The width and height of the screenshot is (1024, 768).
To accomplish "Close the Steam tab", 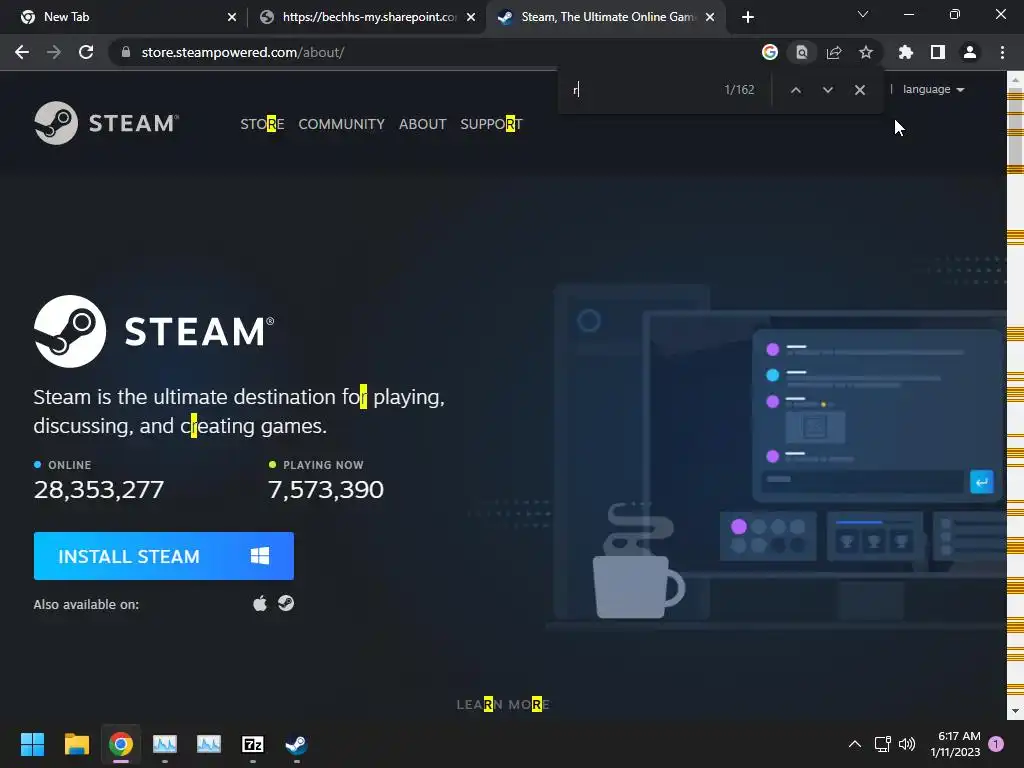I will pyautogui.click(x=710, y=17).
